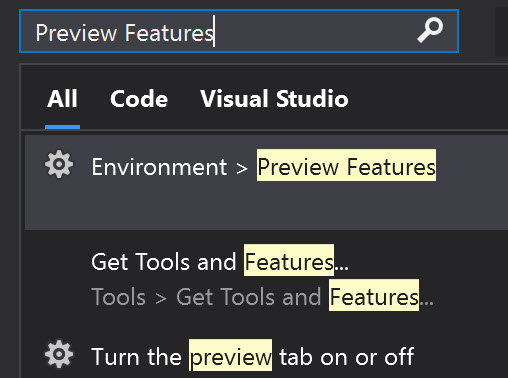Viewport: 508px width, 378px height.
Task: Click gear icon beside Environment result
Action: pos(59,164)
